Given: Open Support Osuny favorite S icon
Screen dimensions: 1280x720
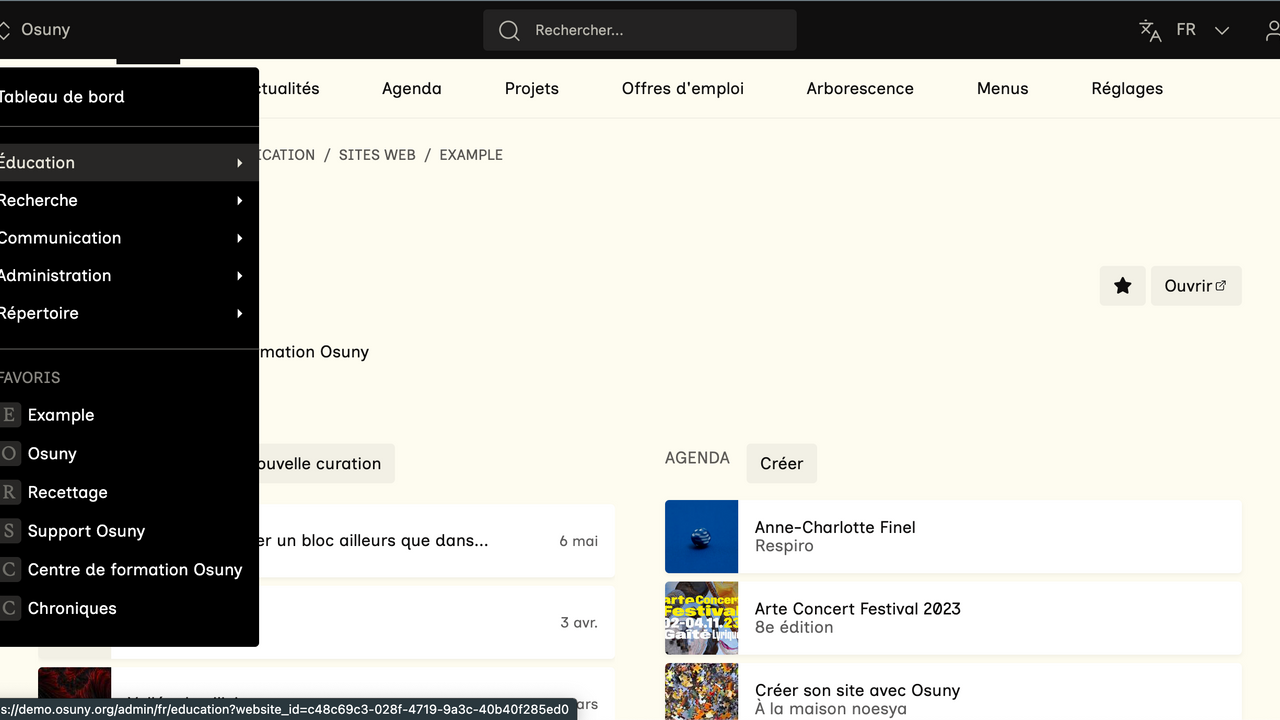Looking at the screenshot, I should click(10, 531).
